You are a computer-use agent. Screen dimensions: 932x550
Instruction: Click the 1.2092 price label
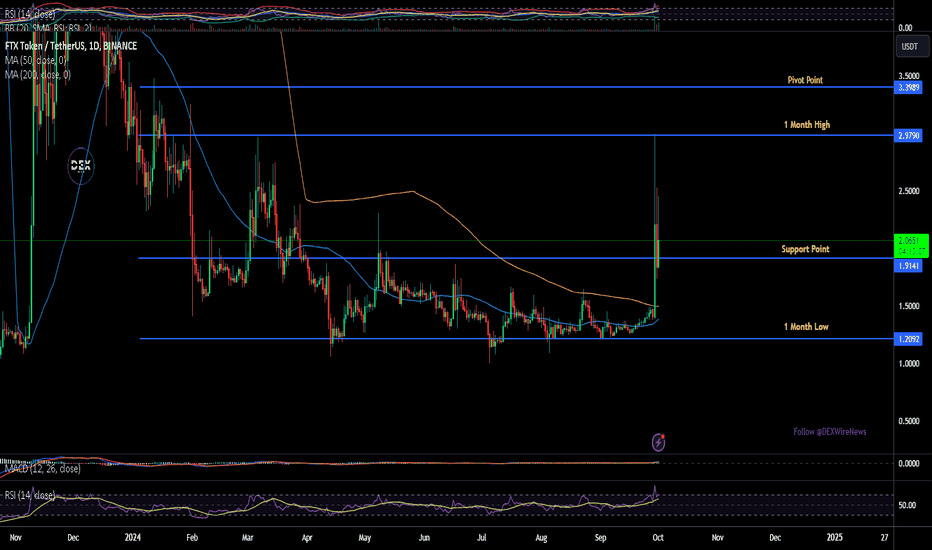coord(908,339)
